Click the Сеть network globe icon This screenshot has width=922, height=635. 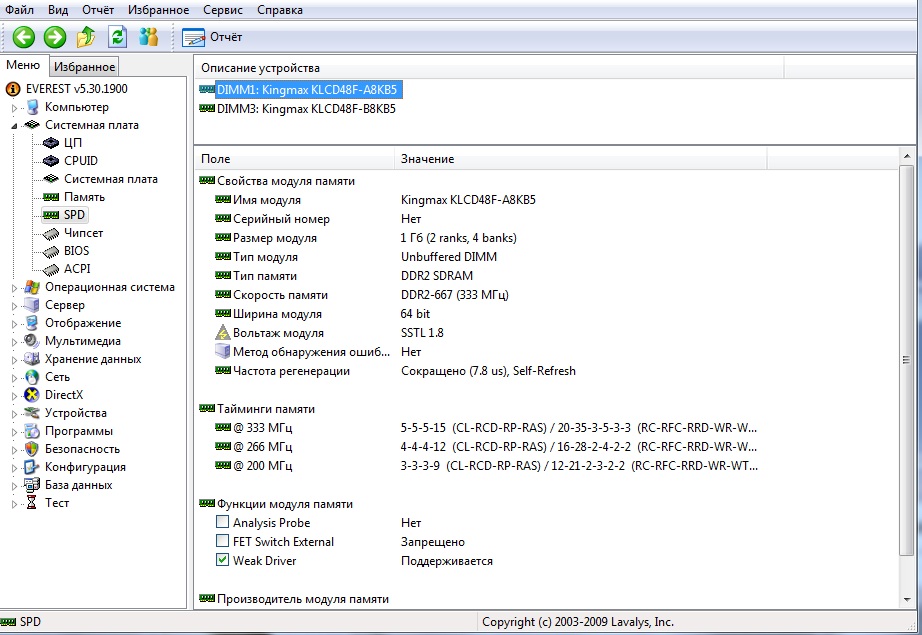(32, 377)
